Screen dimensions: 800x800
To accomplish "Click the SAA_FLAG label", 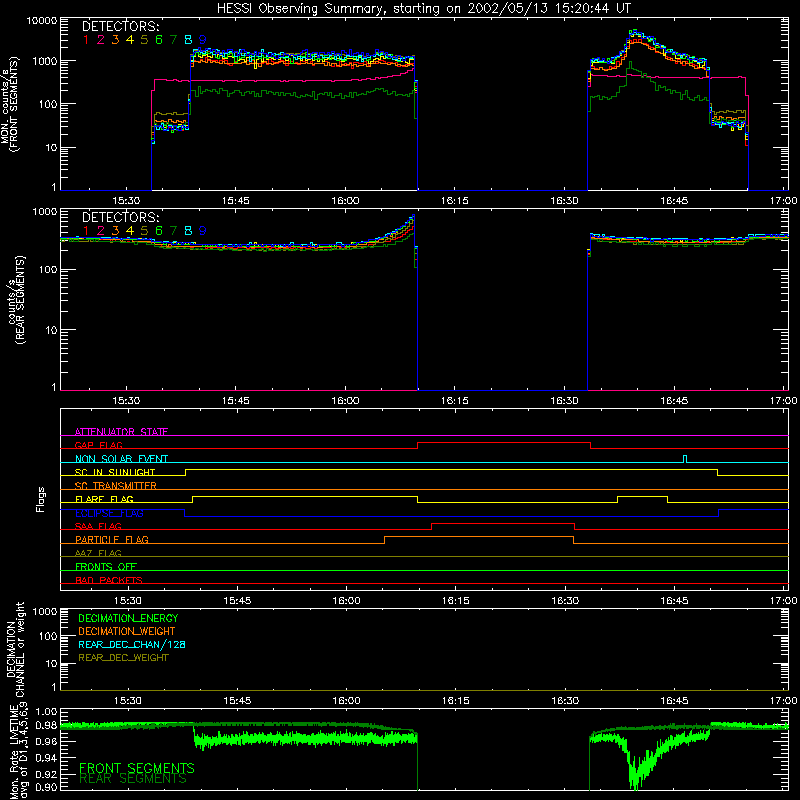I will (98, 526).
